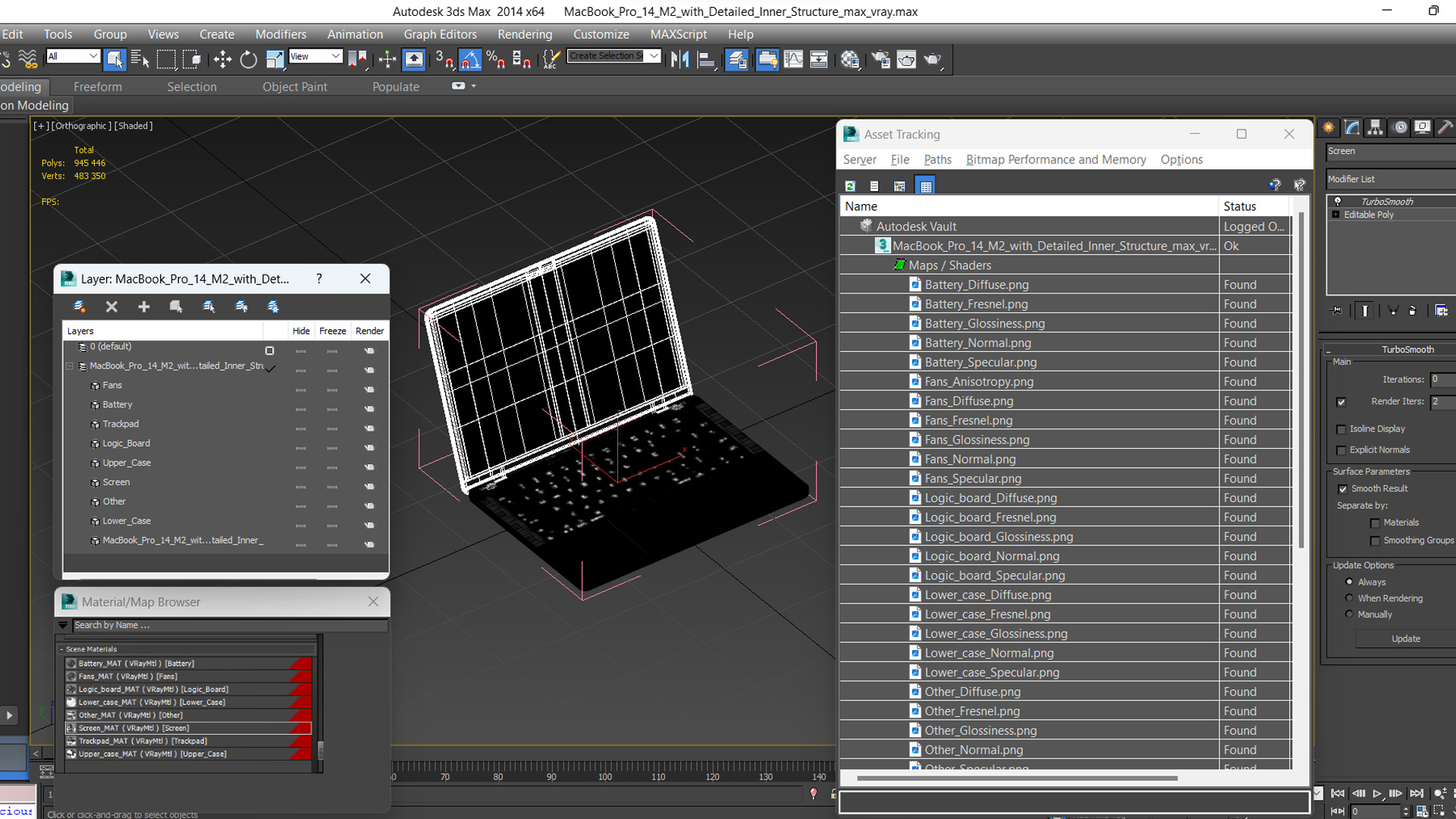
Task: Open the Modifiers menu
Action: click(281, 34)
